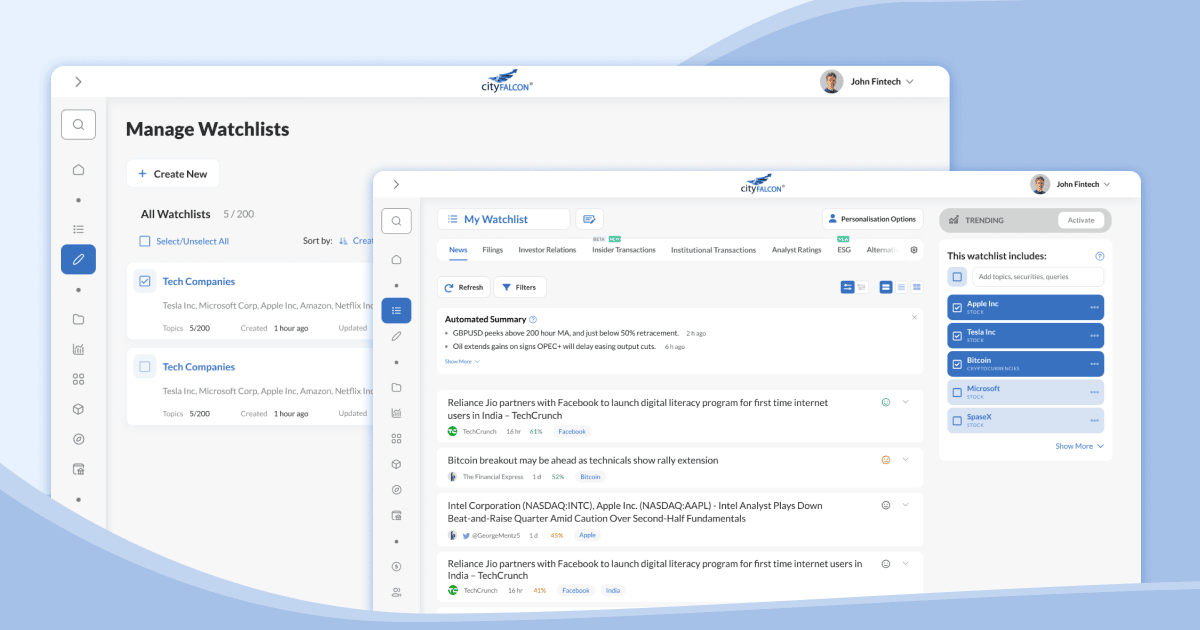Click cube icon in Manage Watchlists sidebar

pyautogui.click(x=78, y=409)
